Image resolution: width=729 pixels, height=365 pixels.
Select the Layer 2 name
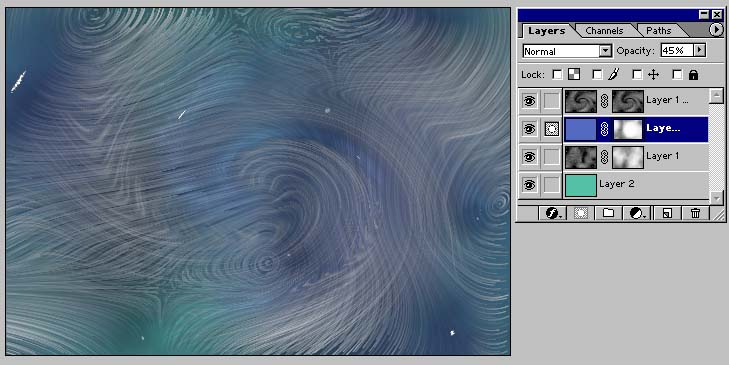point(616,184)
